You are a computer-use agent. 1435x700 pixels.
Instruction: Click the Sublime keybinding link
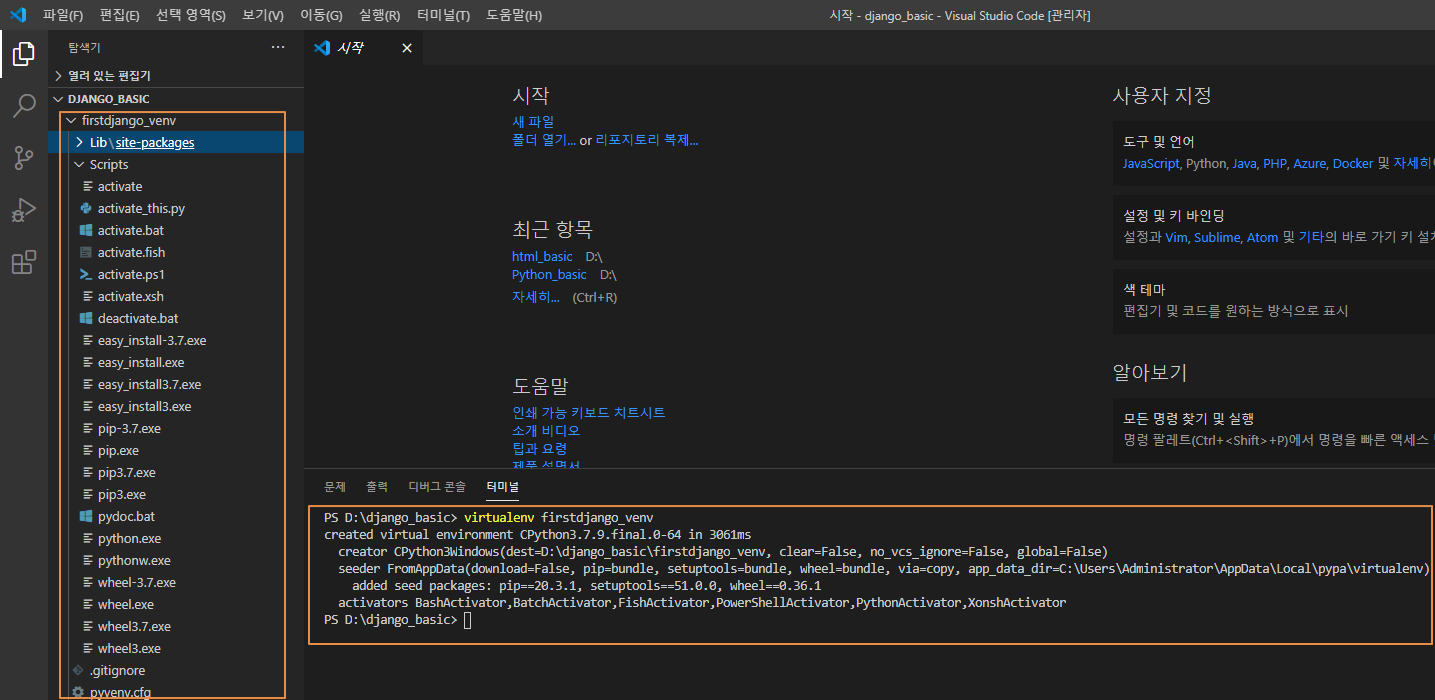1217,237
